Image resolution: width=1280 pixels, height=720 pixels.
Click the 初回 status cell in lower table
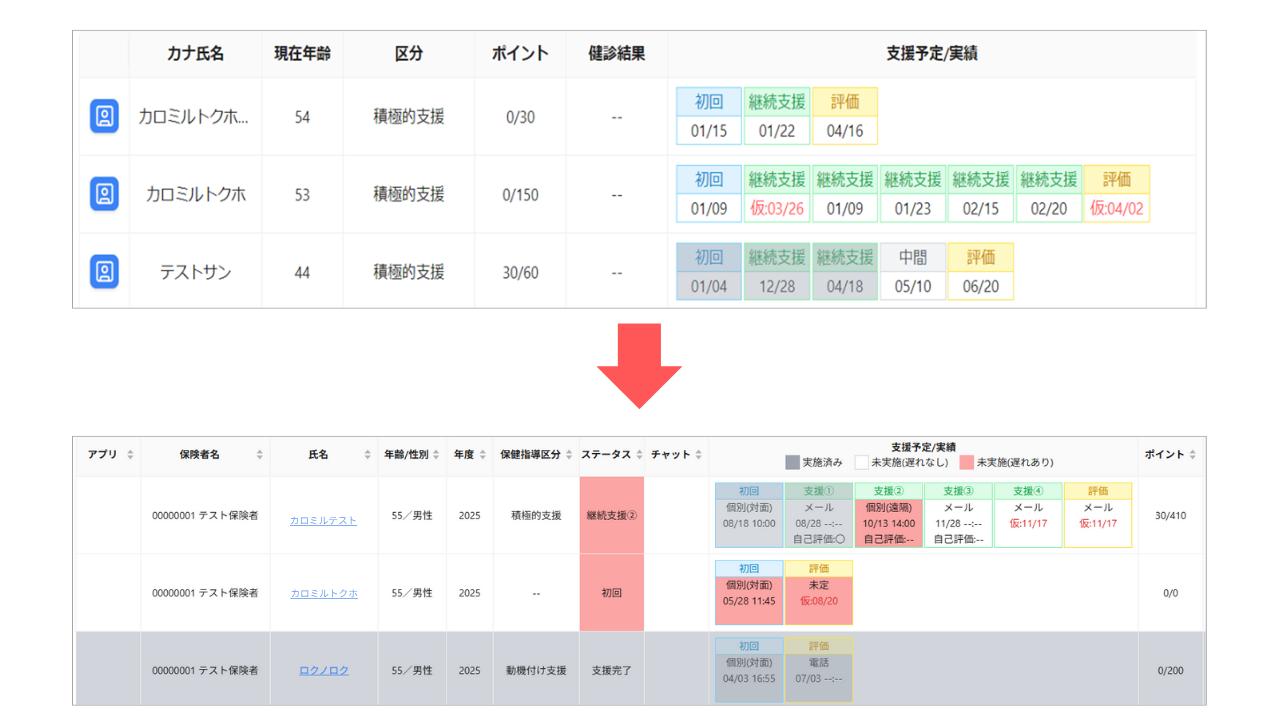pos(612,593)
